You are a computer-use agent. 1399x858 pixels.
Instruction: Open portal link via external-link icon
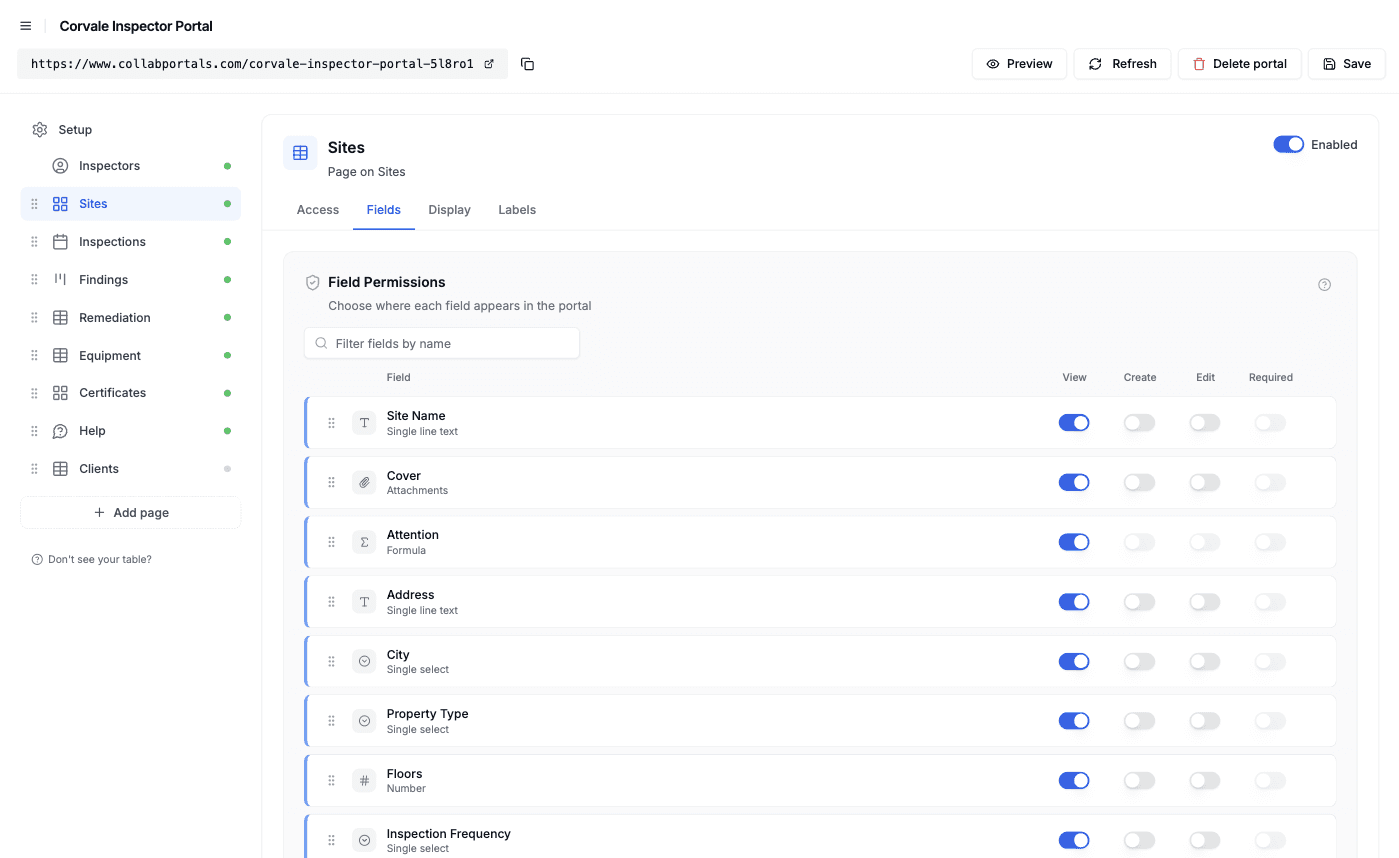click(x=489, y=64)
